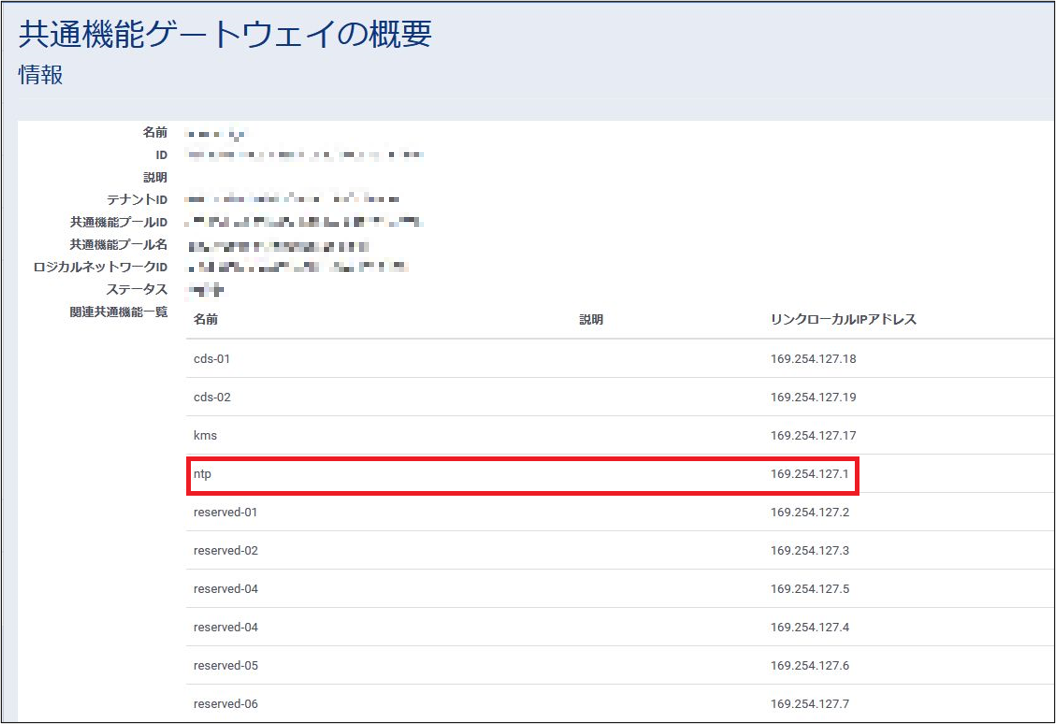Click the reserved-01 row name

225,512
